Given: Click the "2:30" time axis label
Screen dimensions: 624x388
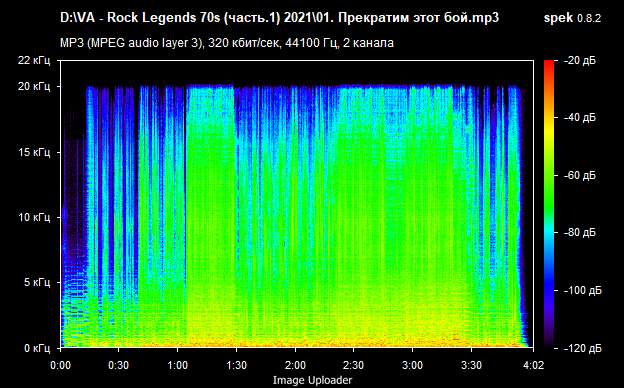Looking at the screenshot, I should coord(353,365).
